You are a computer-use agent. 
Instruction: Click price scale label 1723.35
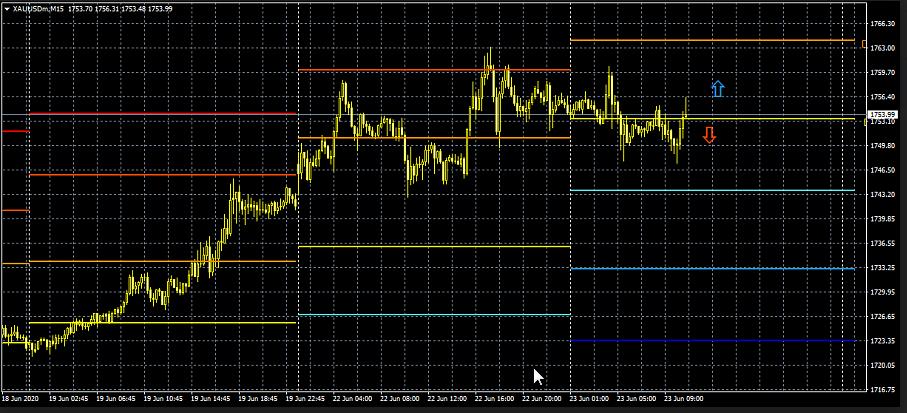tap(883, 341)
